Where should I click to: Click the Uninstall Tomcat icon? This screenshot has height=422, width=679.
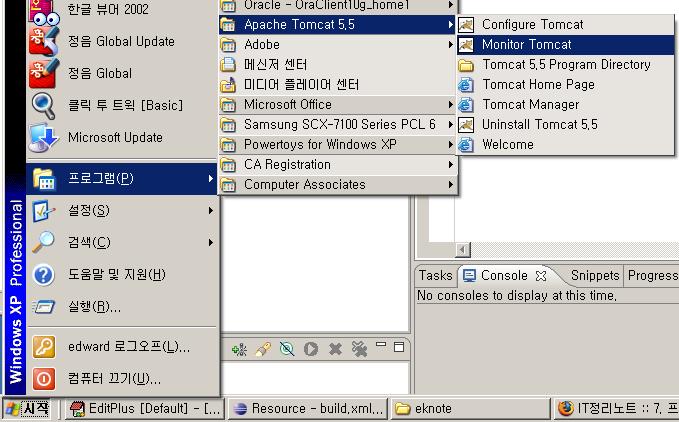[466, 125]
